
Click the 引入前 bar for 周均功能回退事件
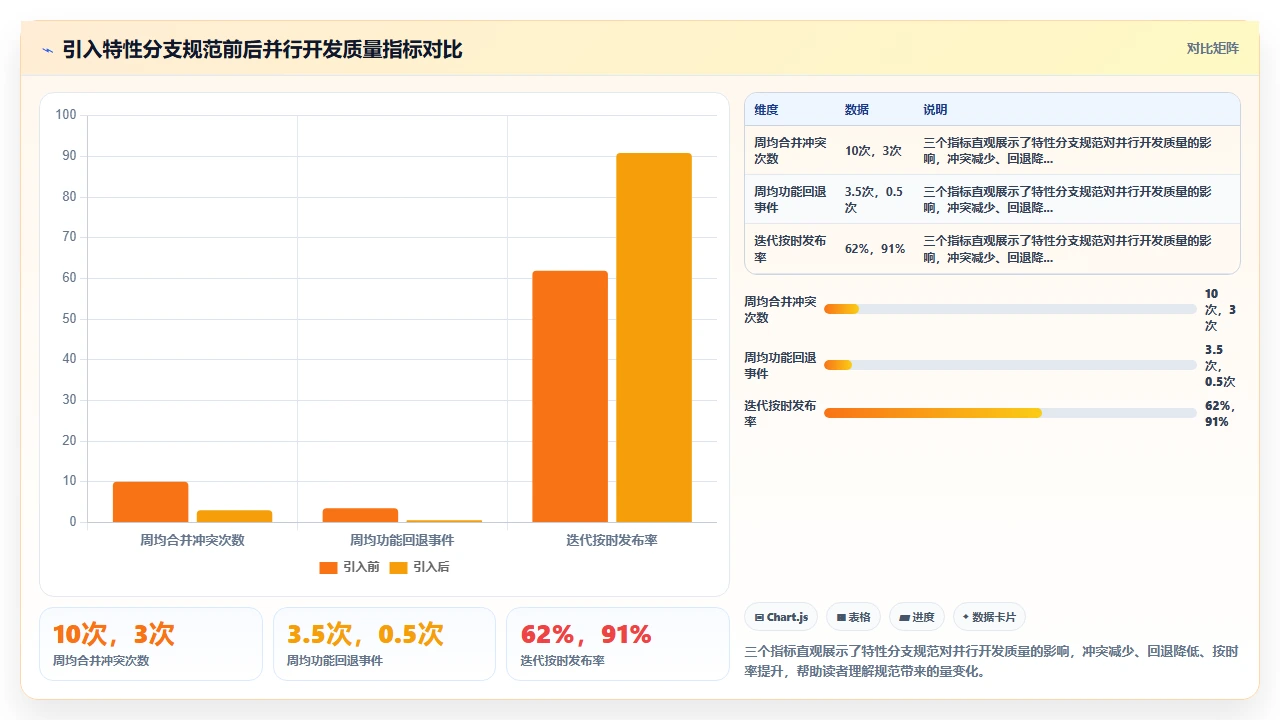[360, 515]
